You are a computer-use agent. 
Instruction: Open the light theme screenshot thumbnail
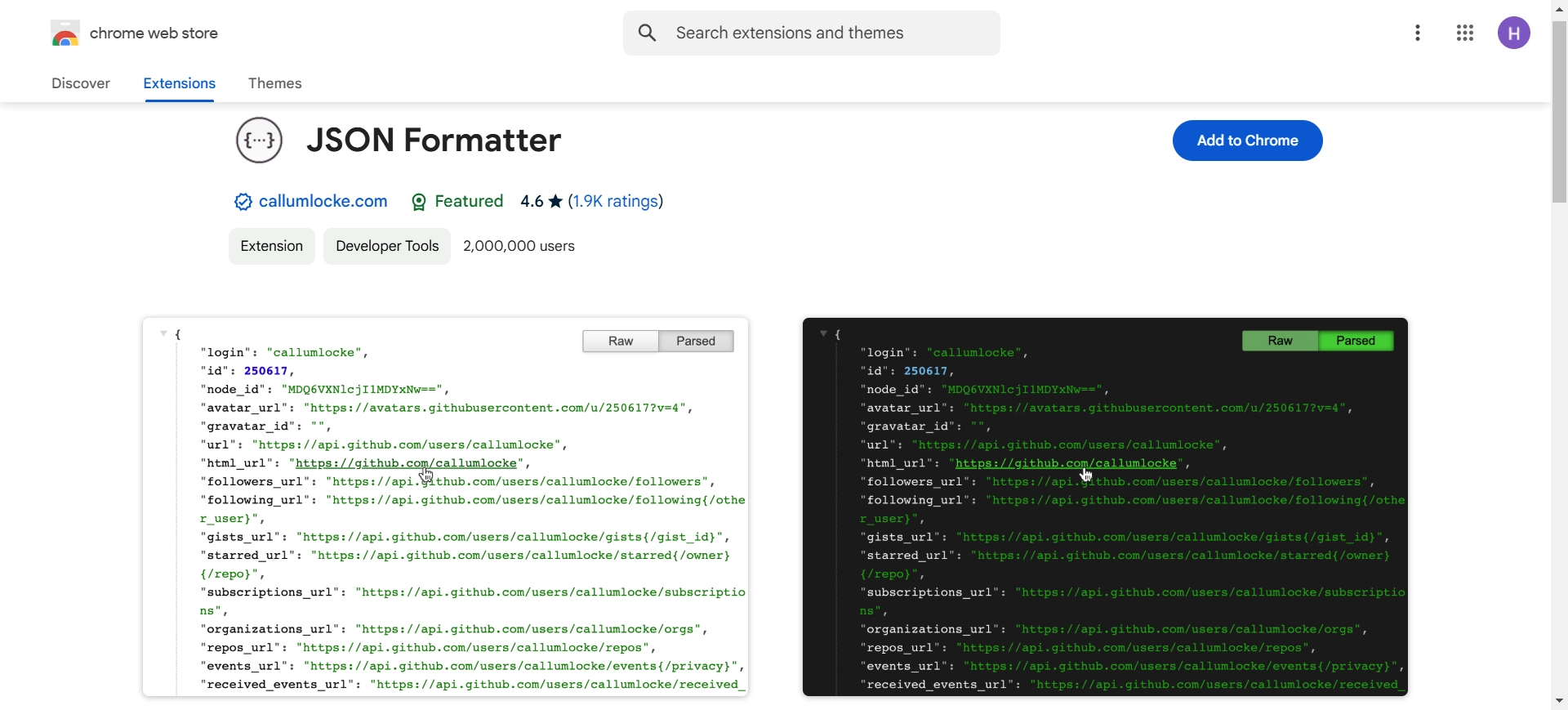pyautogui.click(x=446, y=507)
